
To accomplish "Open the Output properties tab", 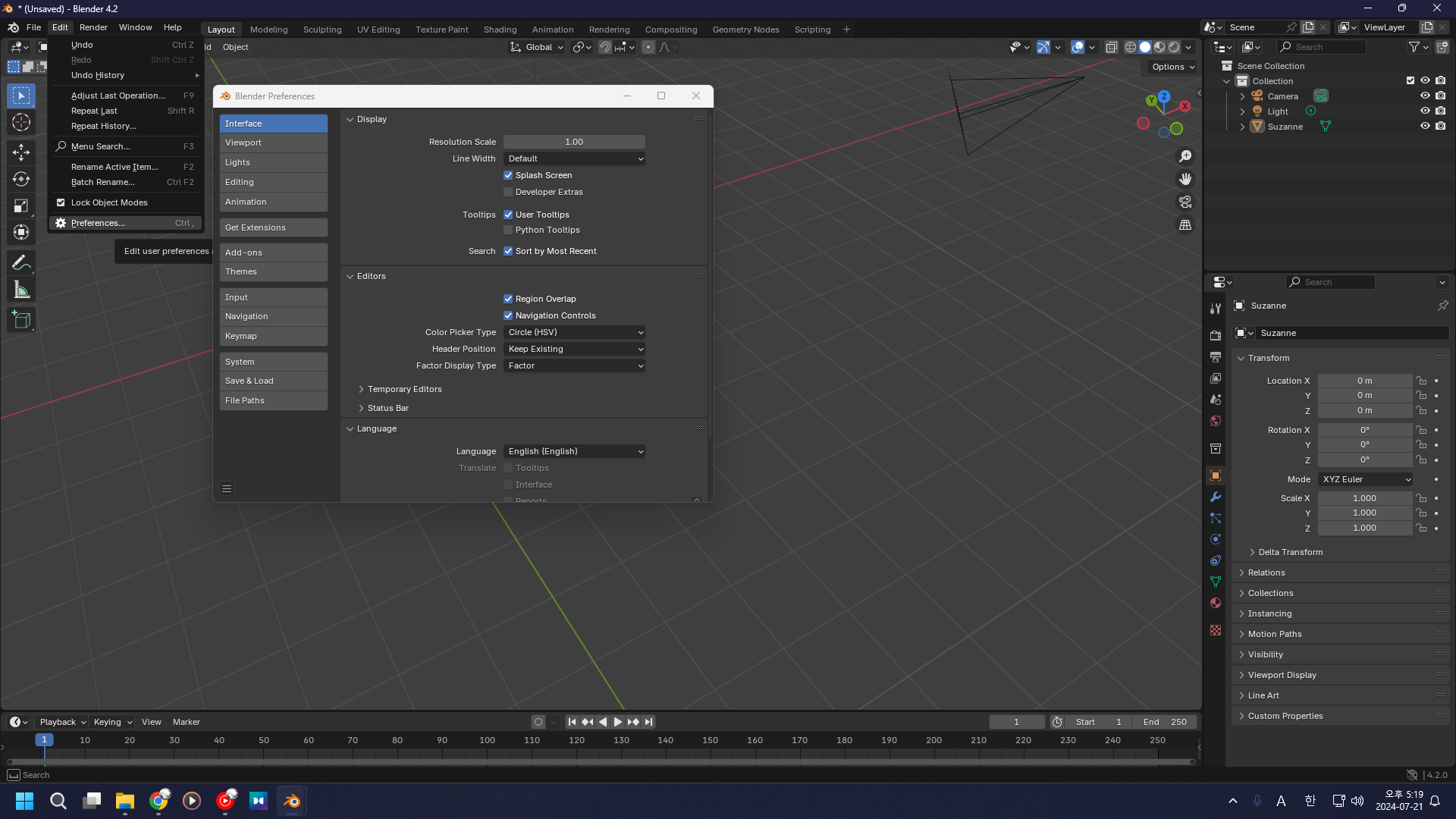I will tap(1216, 356).
